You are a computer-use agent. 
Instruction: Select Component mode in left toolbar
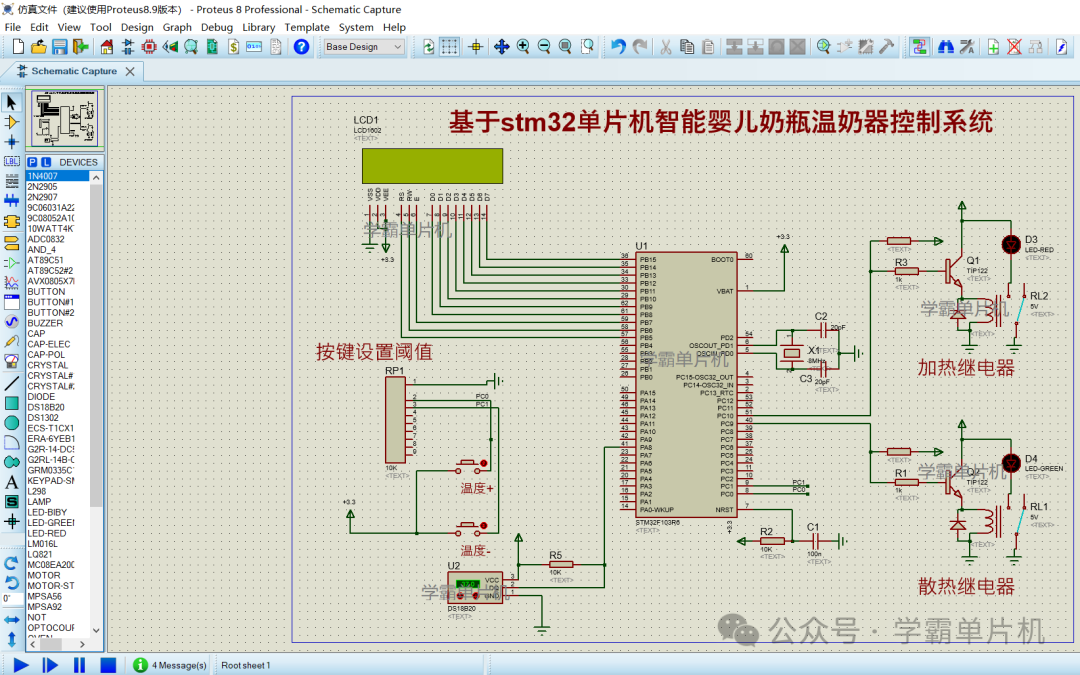click(12, 123)
